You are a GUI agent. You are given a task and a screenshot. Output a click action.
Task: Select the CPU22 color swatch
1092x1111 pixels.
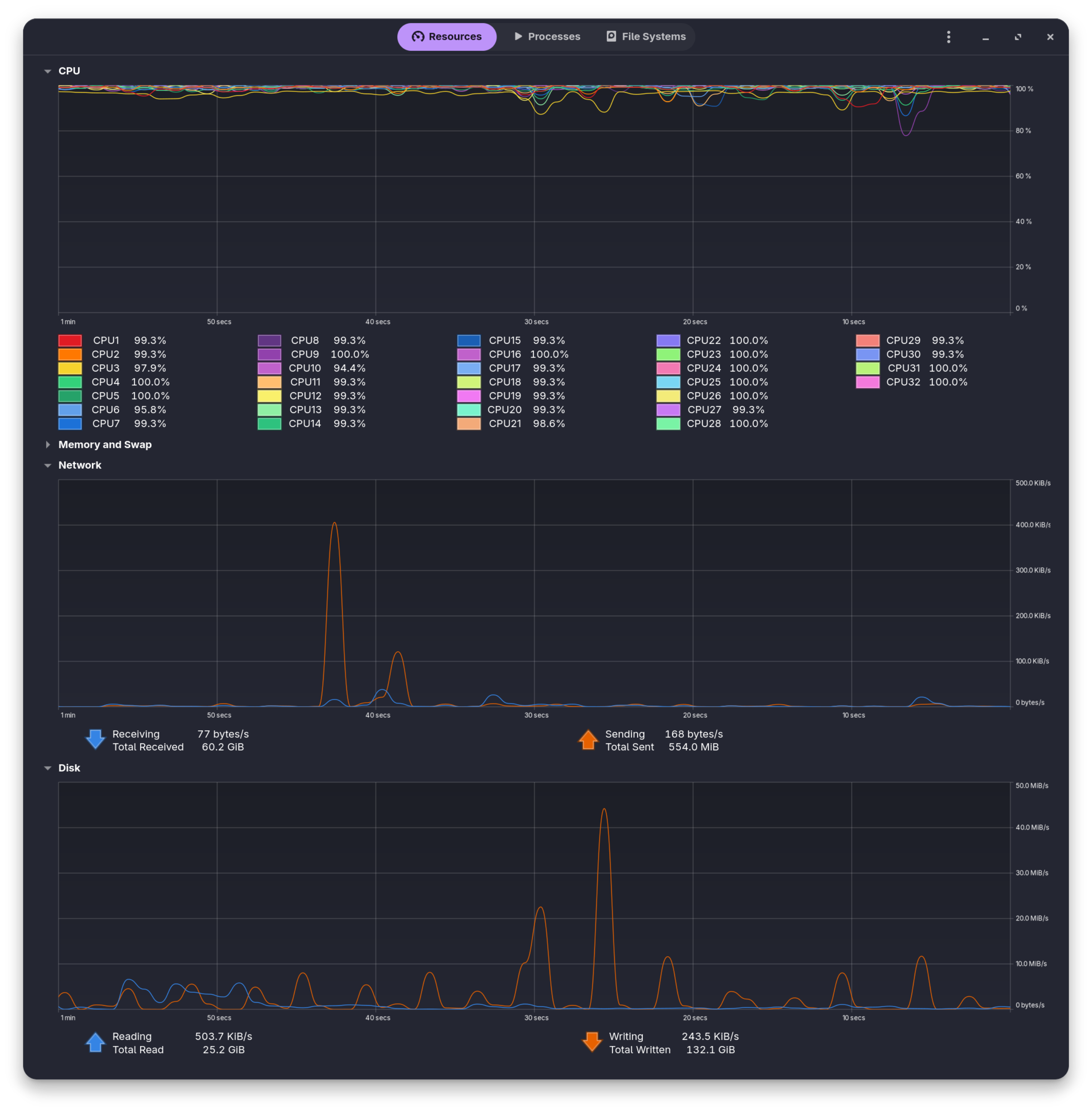pos(669,341)
